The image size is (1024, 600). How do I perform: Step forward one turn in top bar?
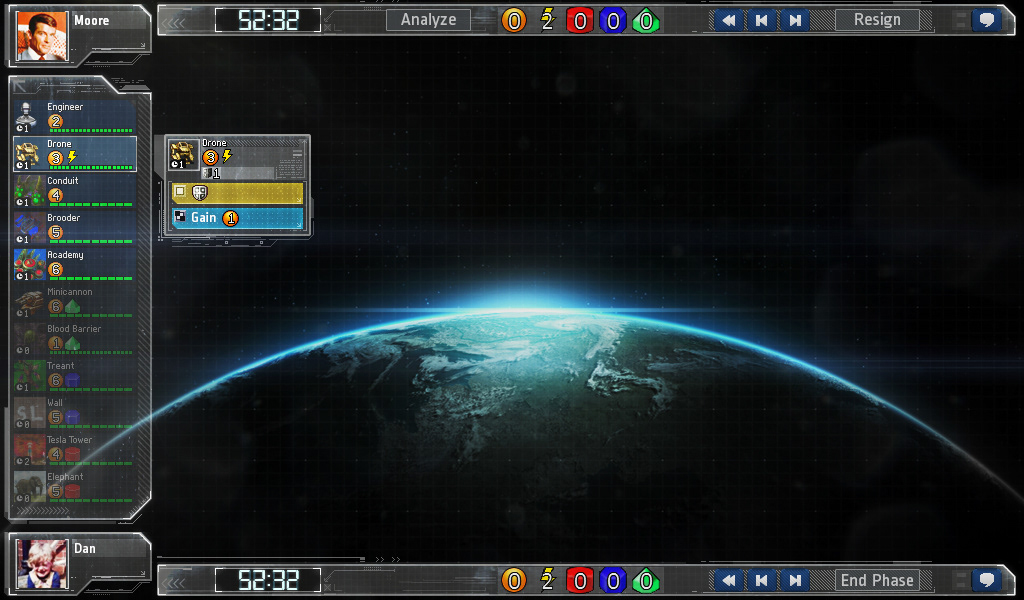tap(795, 20)
